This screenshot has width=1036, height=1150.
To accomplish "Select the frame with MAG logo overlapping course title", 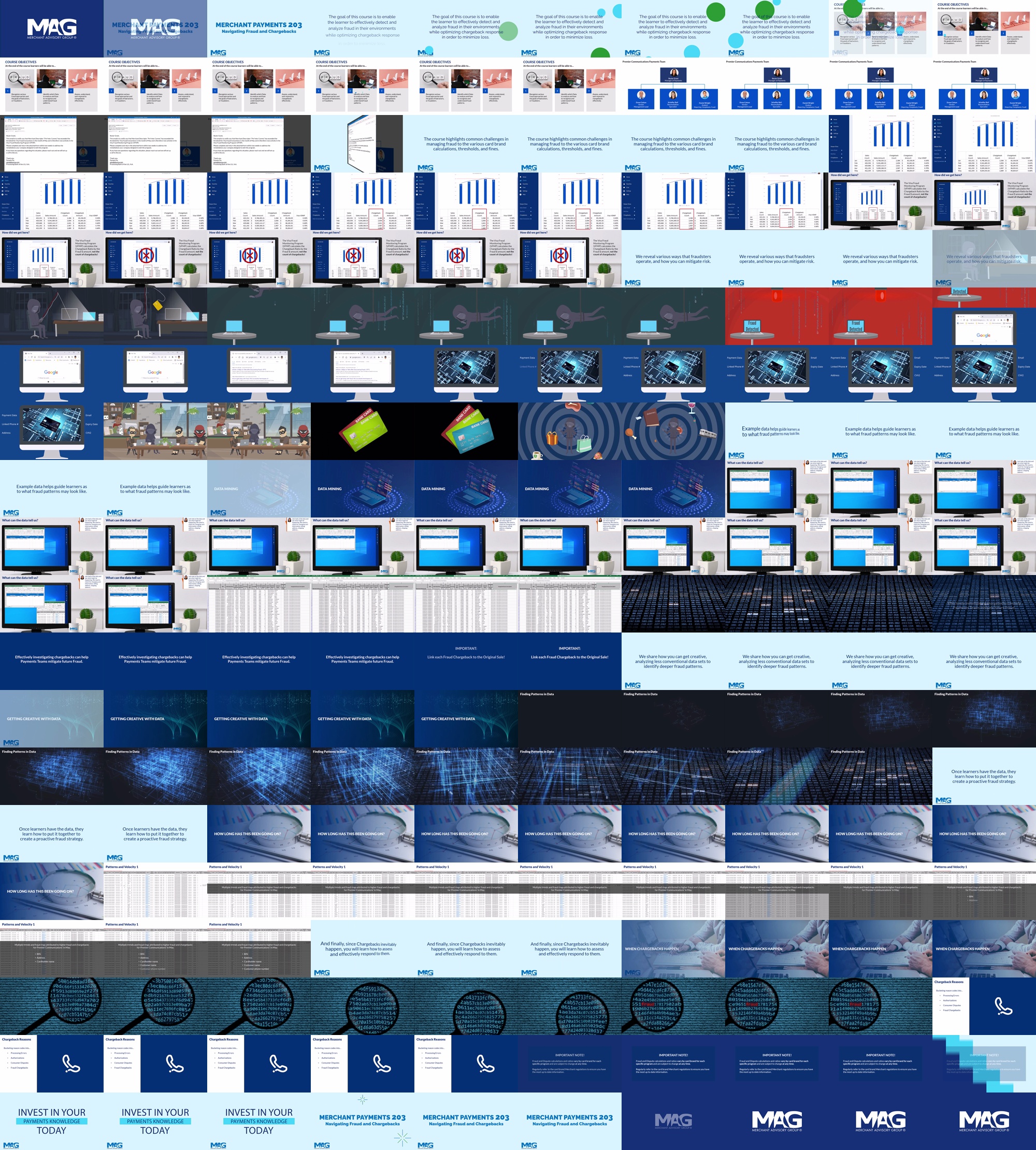I will click(155, 28).
